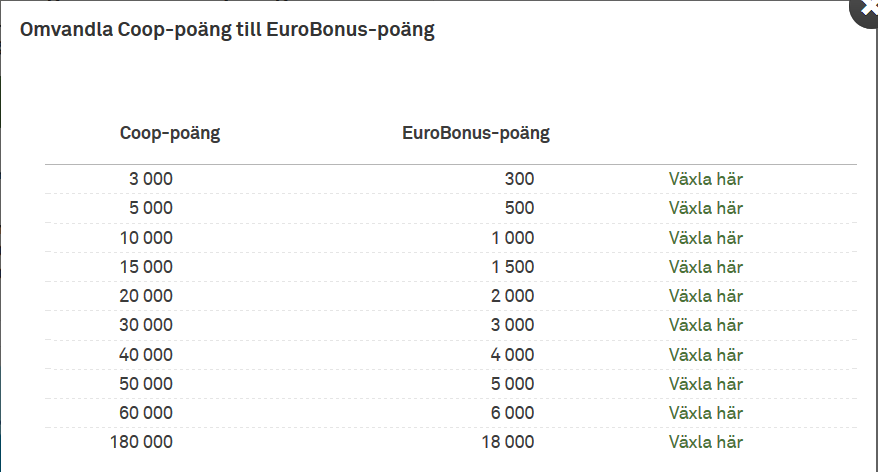
Task: Click Växla här for 40 000 Coop-poäng
Action: tap(705, 355)
